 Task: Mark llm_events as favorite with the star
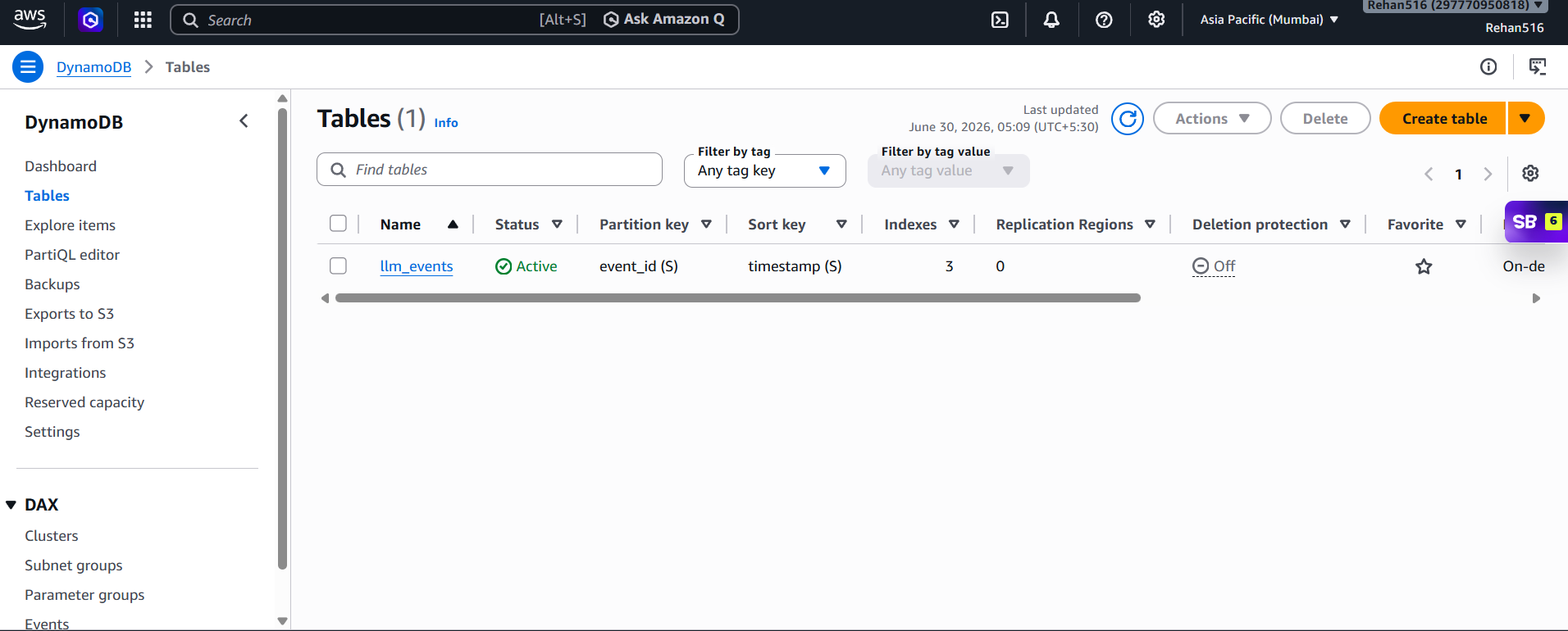pos(1424,266)
